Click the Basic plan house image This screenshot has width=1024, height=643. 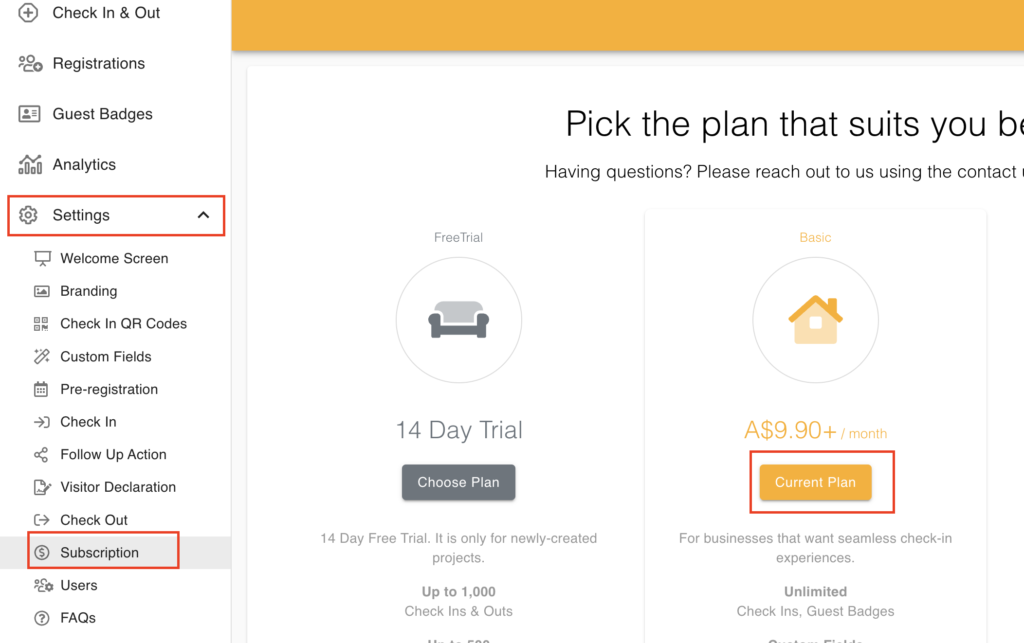point(815,320)
